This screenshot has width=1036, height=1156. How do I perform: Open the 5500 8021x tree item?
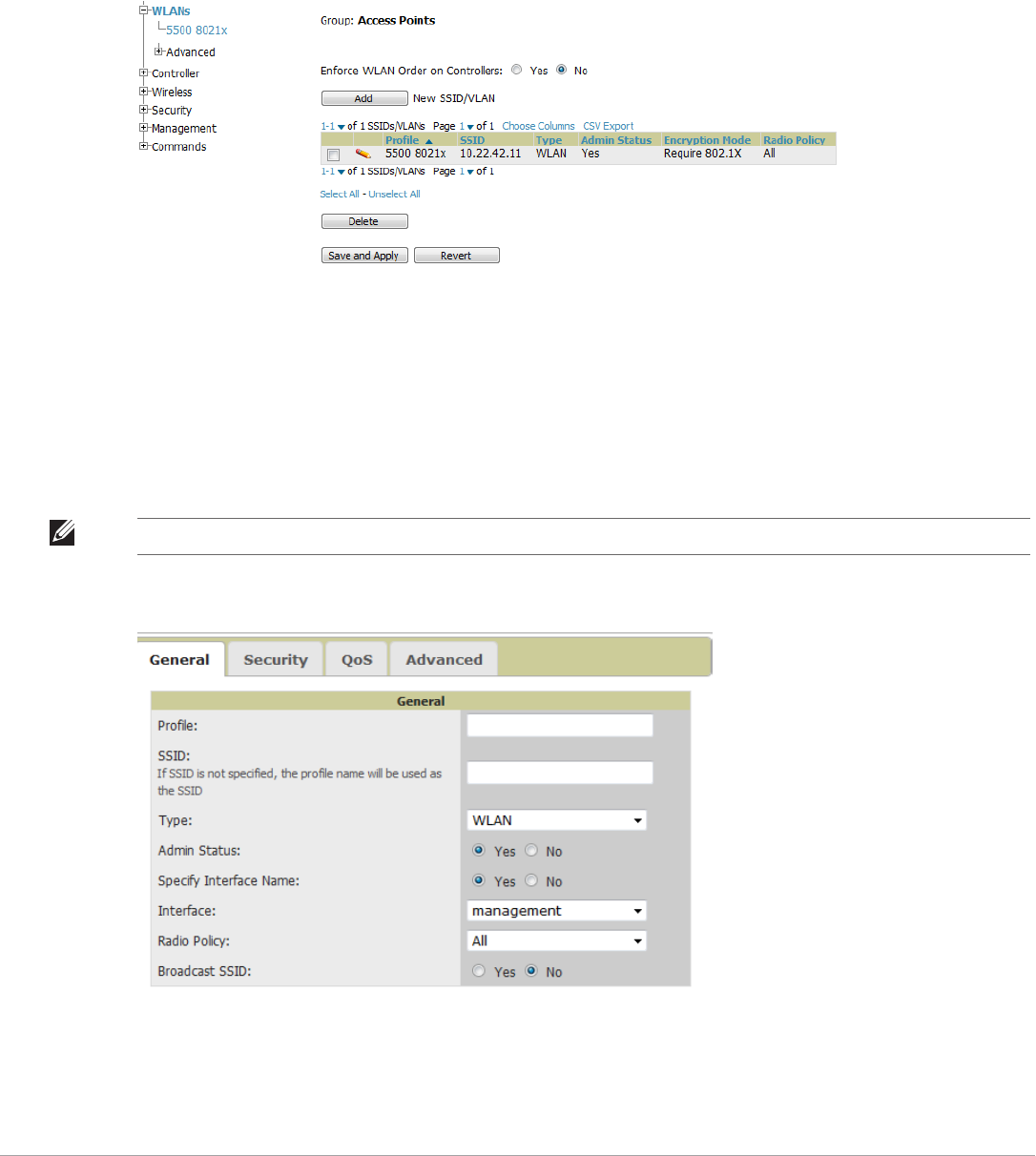coord(197,30)
